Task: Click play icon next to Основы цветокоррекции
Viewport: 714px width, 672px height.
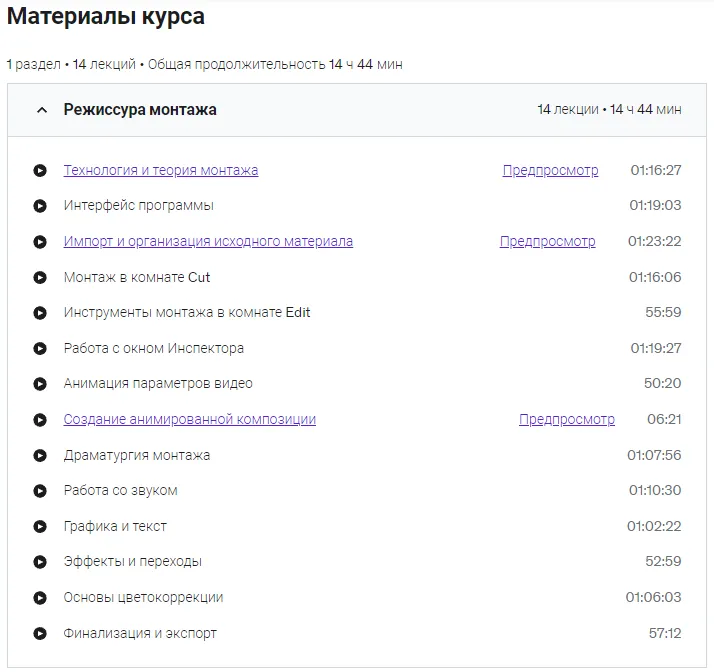Action: (40, 598)
